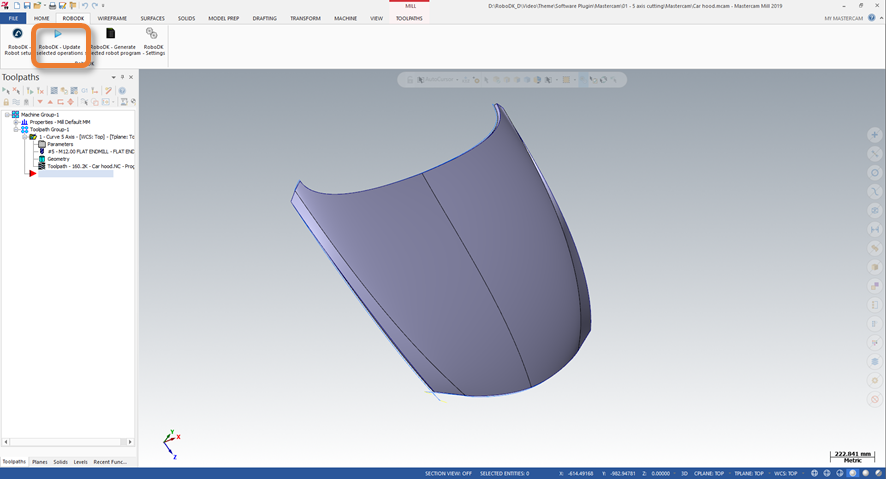Click RoboDK Generate robot program icon
This screenshot has width=886, height=479.
pyautogui.click(x=111, y=34)
